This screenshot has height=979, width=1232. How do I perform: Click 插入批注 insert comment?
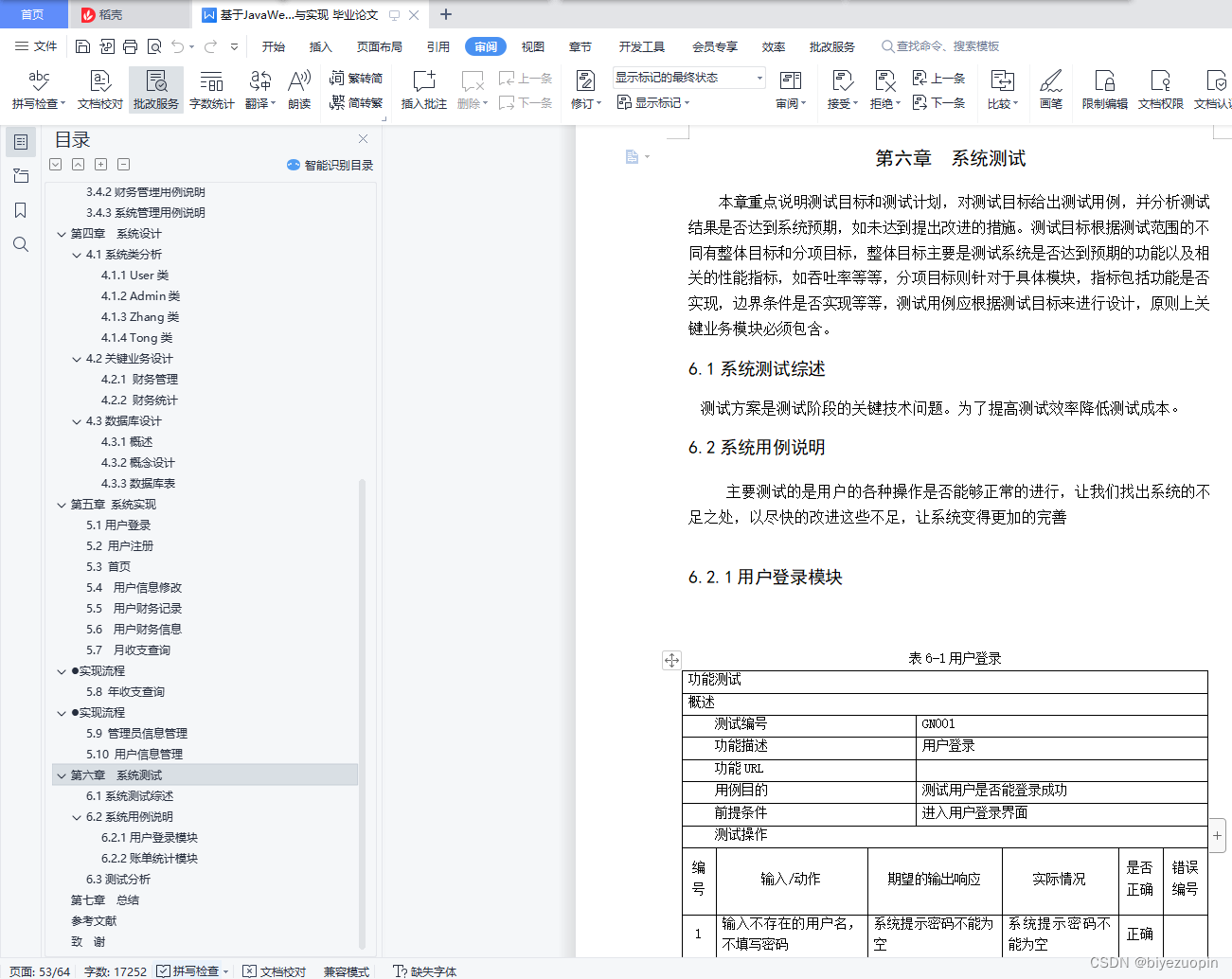coord(423,90)
